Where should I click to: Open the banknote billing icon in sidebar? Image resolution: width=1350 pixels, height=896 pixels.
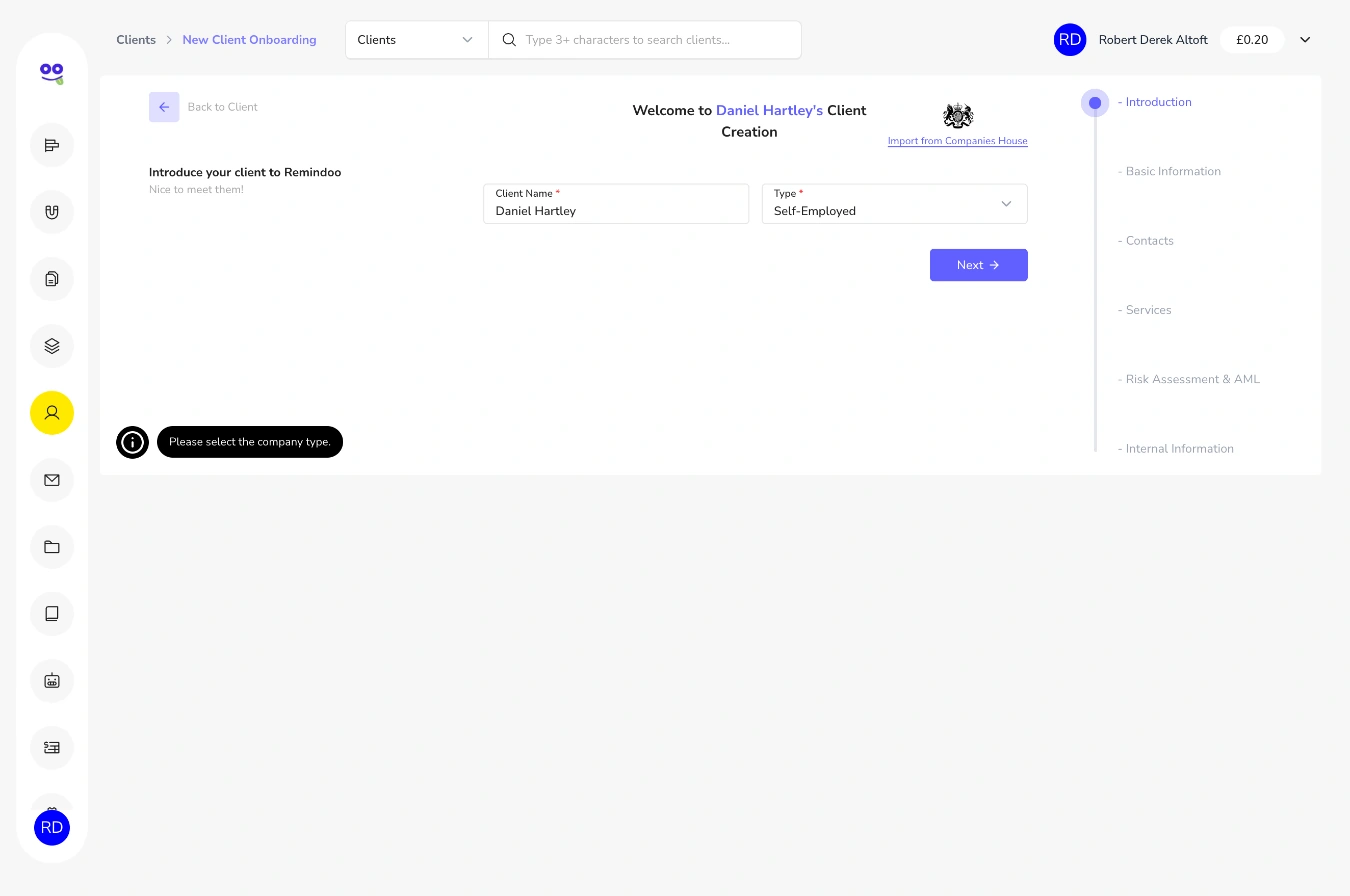point(52,748)
